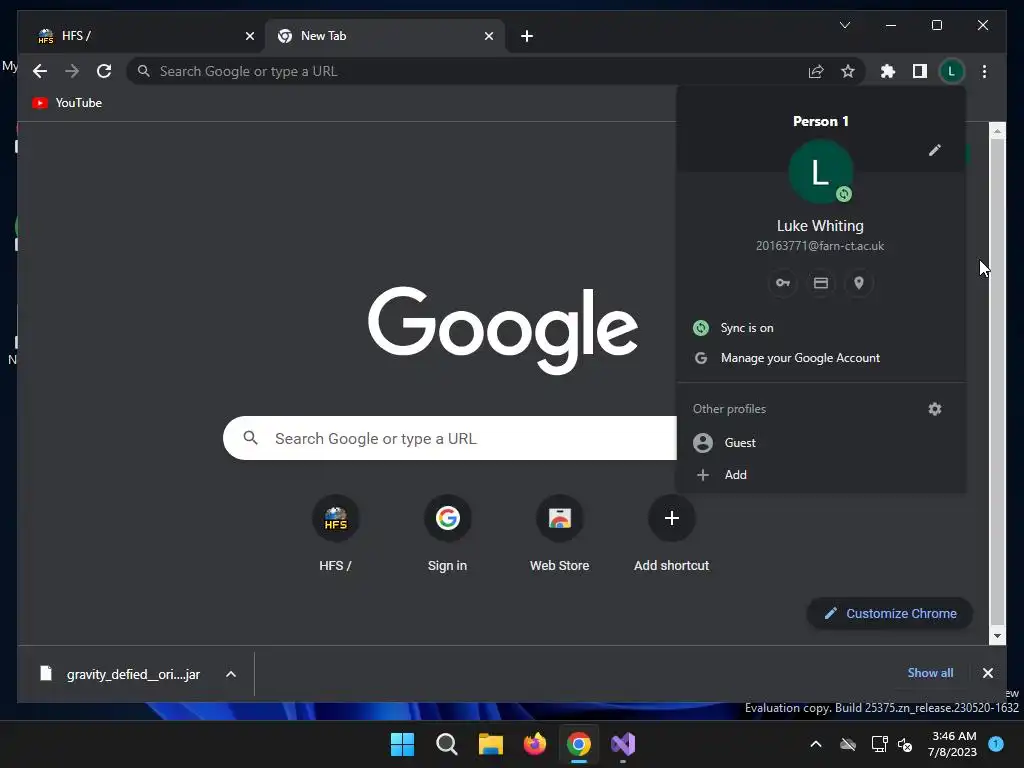This screenshot has height=768, width=1024.
Task: Edit profile with the pencil icon
Action: tap(935, 150)
